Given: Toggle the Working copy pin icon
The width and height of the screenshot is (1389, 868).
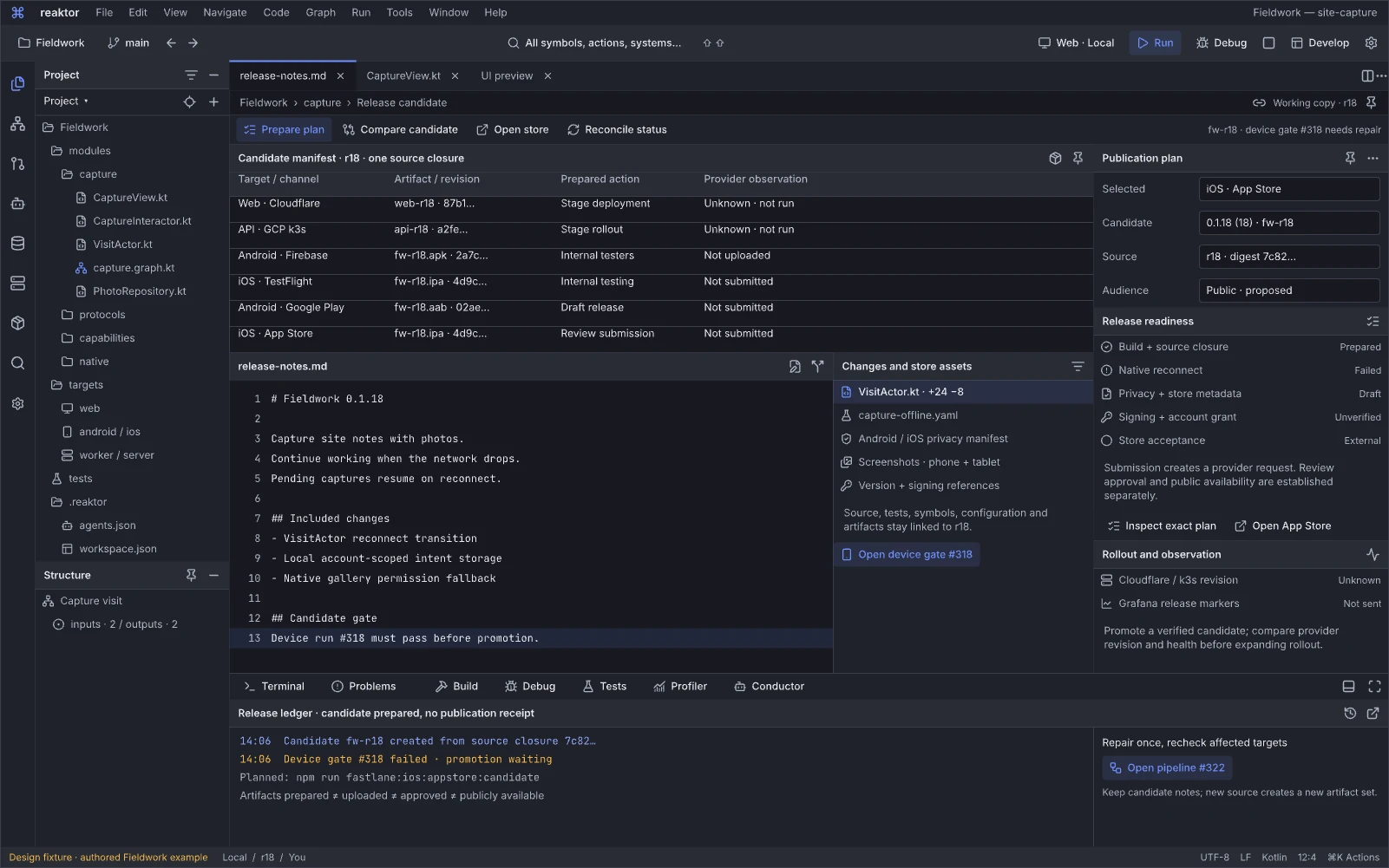Looking at the screenshot, I should click(x=1371, y=102).
